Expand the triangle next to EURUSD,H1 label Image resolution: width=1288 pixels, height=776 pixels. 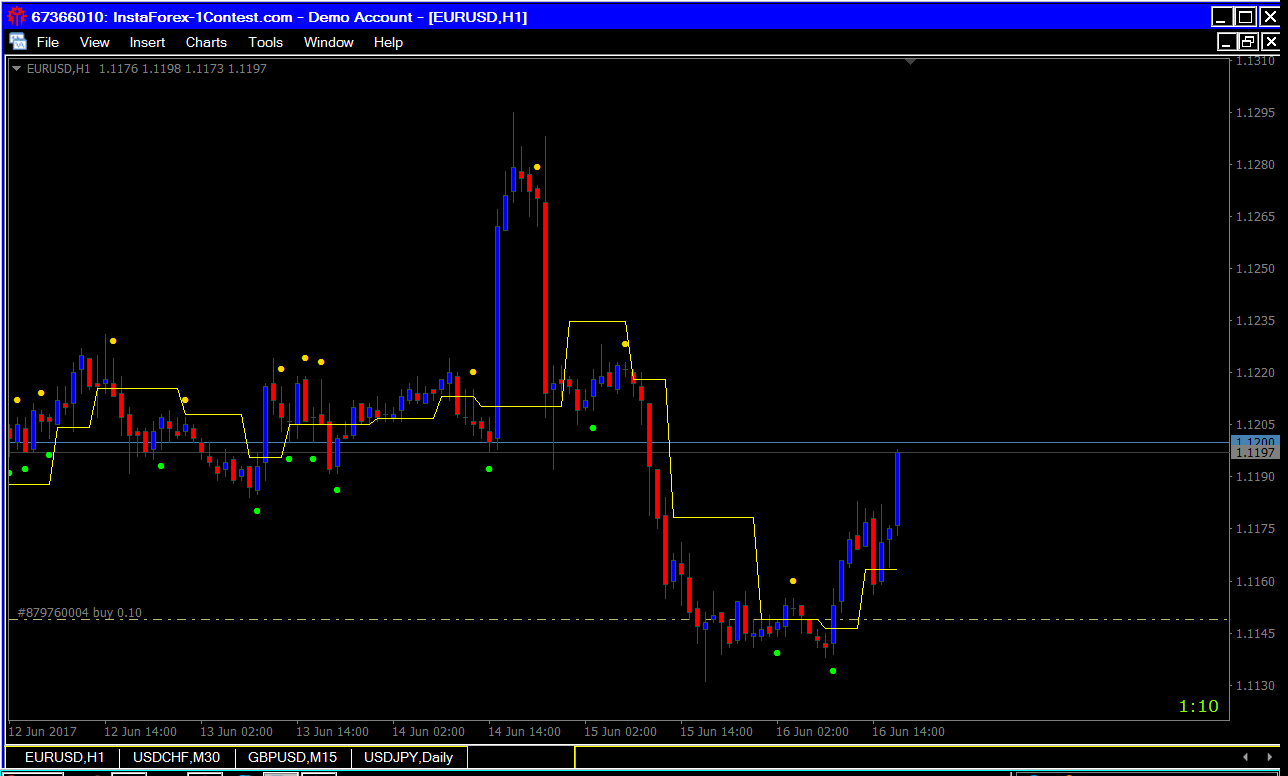click(x=16, y=69)
